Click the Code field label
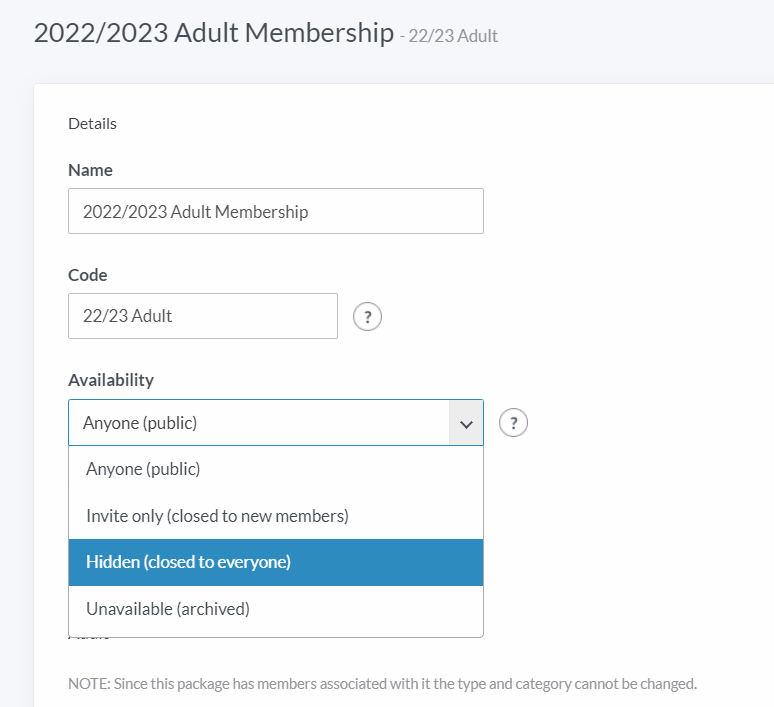 [87, 275]
